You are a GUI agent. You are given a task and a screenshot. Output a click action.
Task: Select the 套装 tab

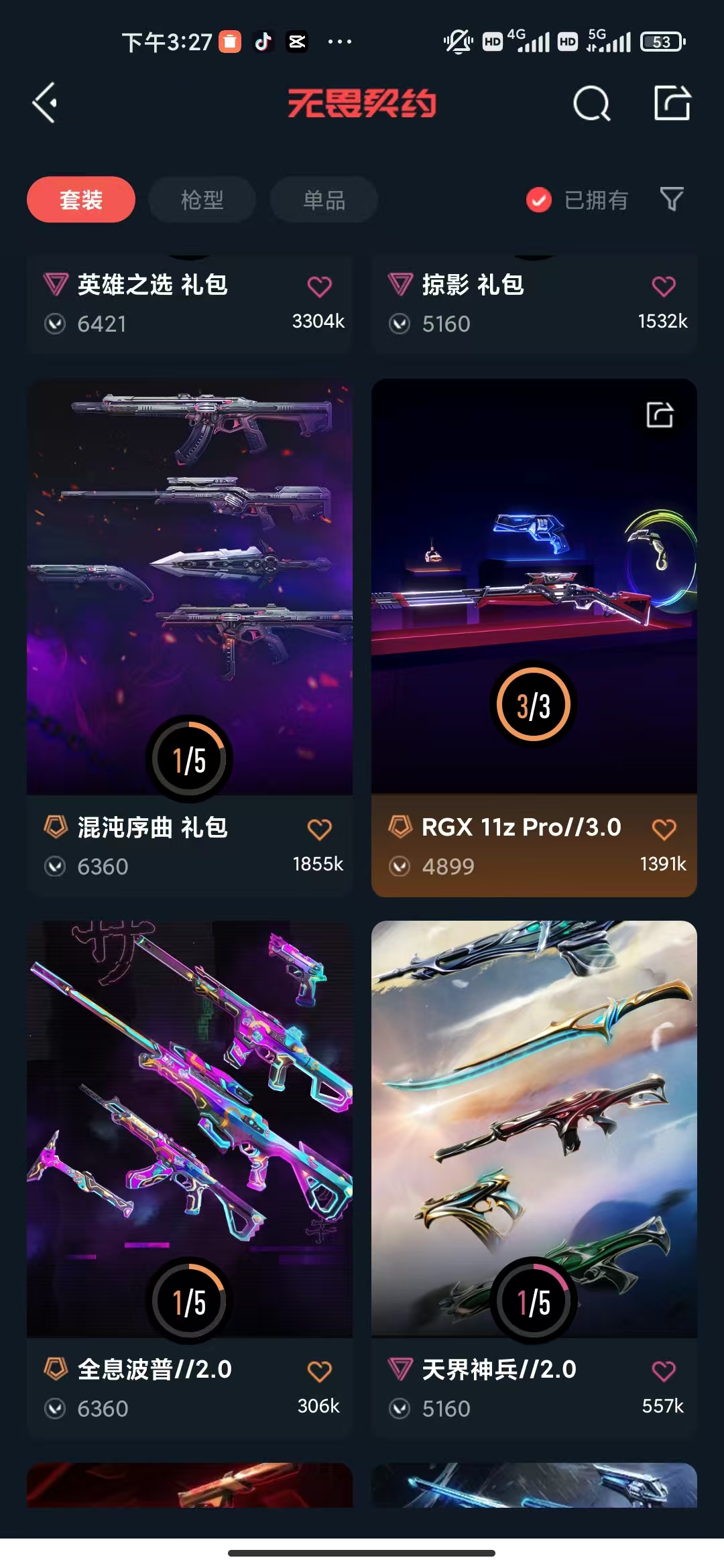point(81,200)
